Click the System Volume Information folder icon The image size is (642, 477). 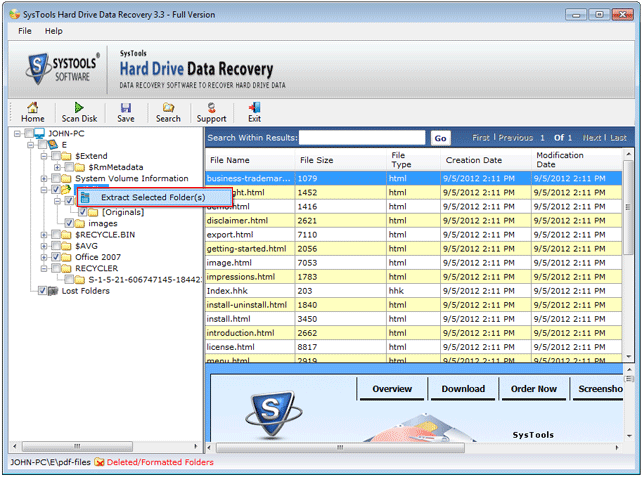tap(66, 179)
